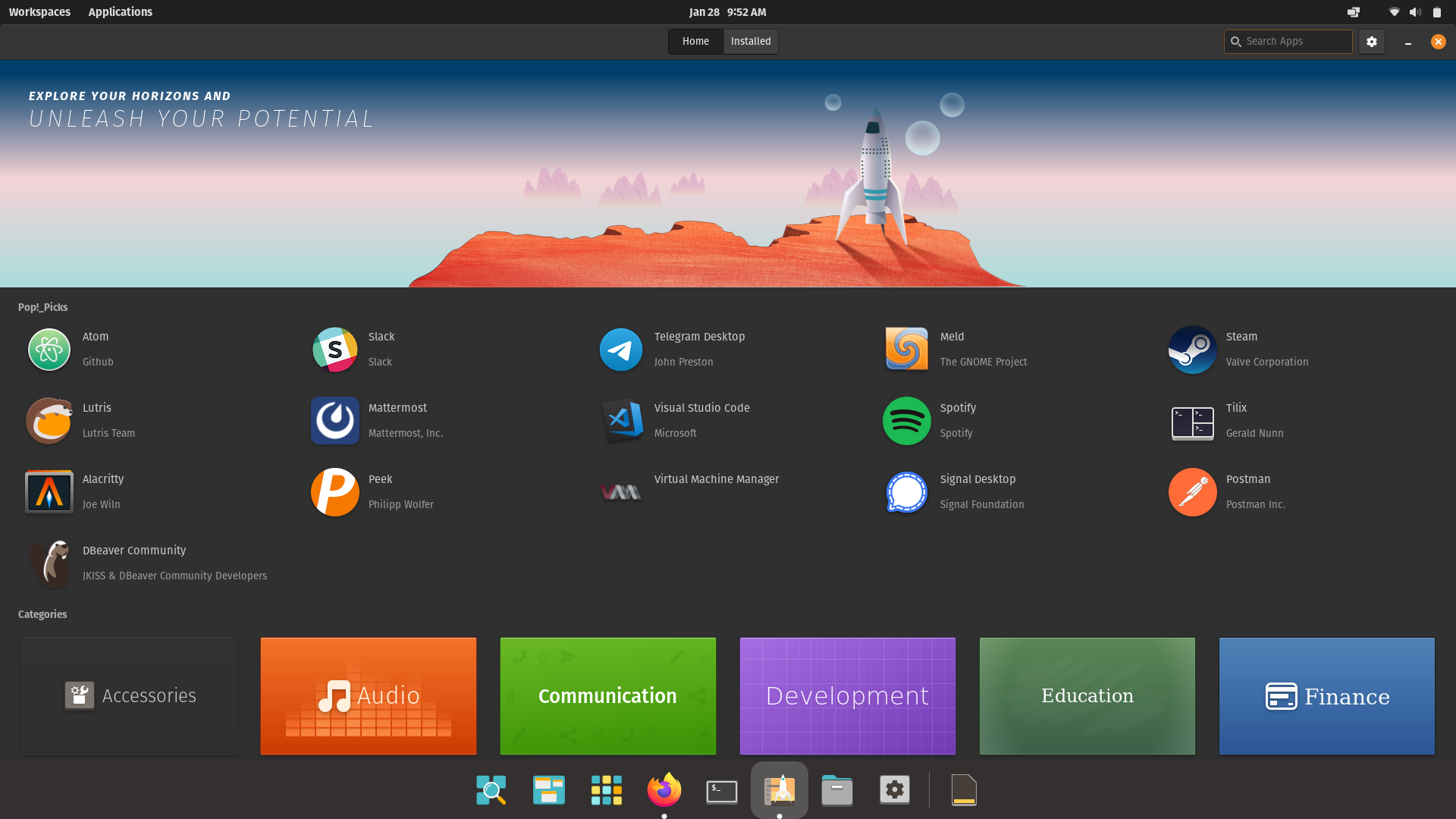Open the workspaces icon in the dock

tap(549, 790)
